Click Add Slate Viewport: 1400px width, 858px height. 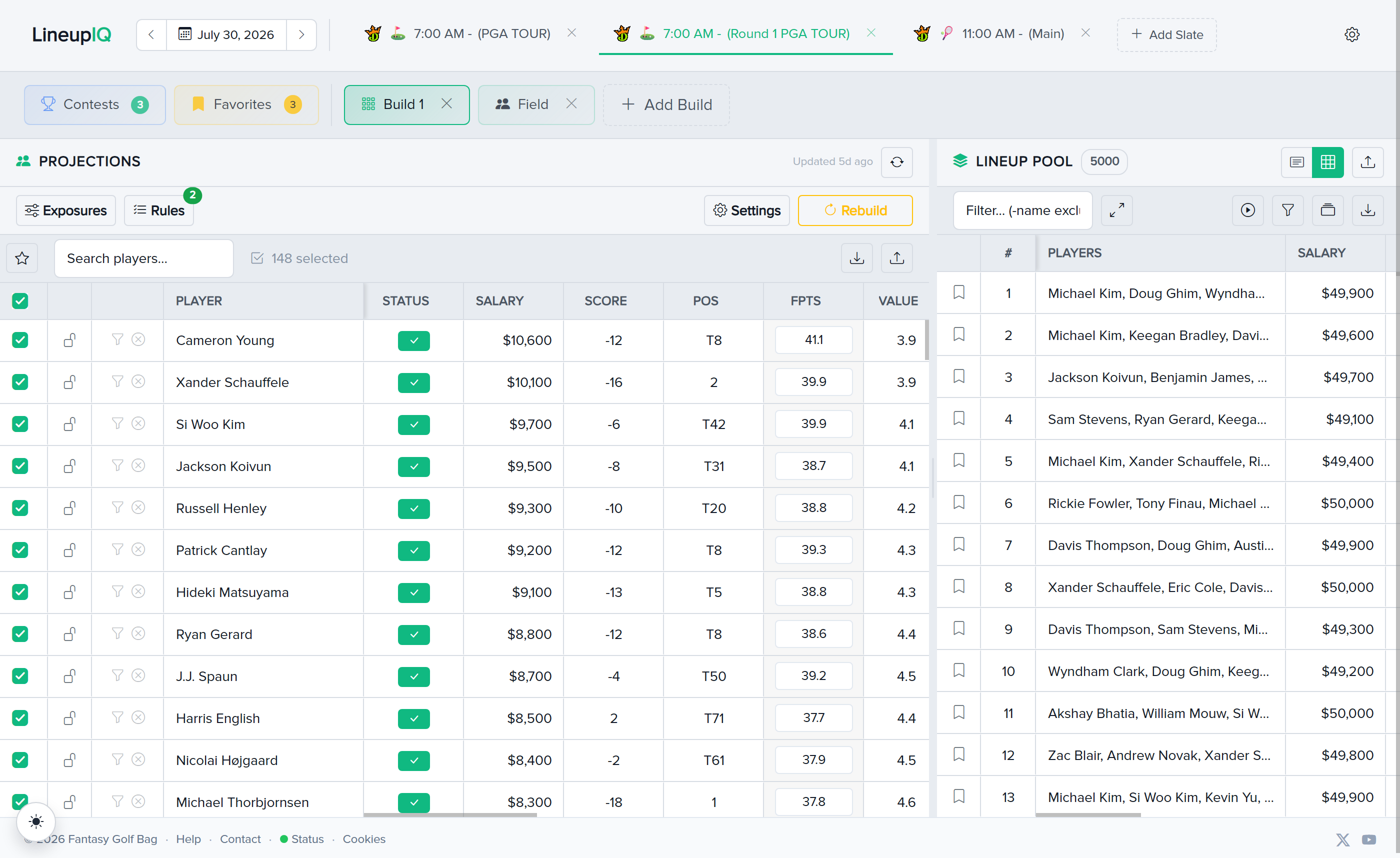(x=1166, y=34)
